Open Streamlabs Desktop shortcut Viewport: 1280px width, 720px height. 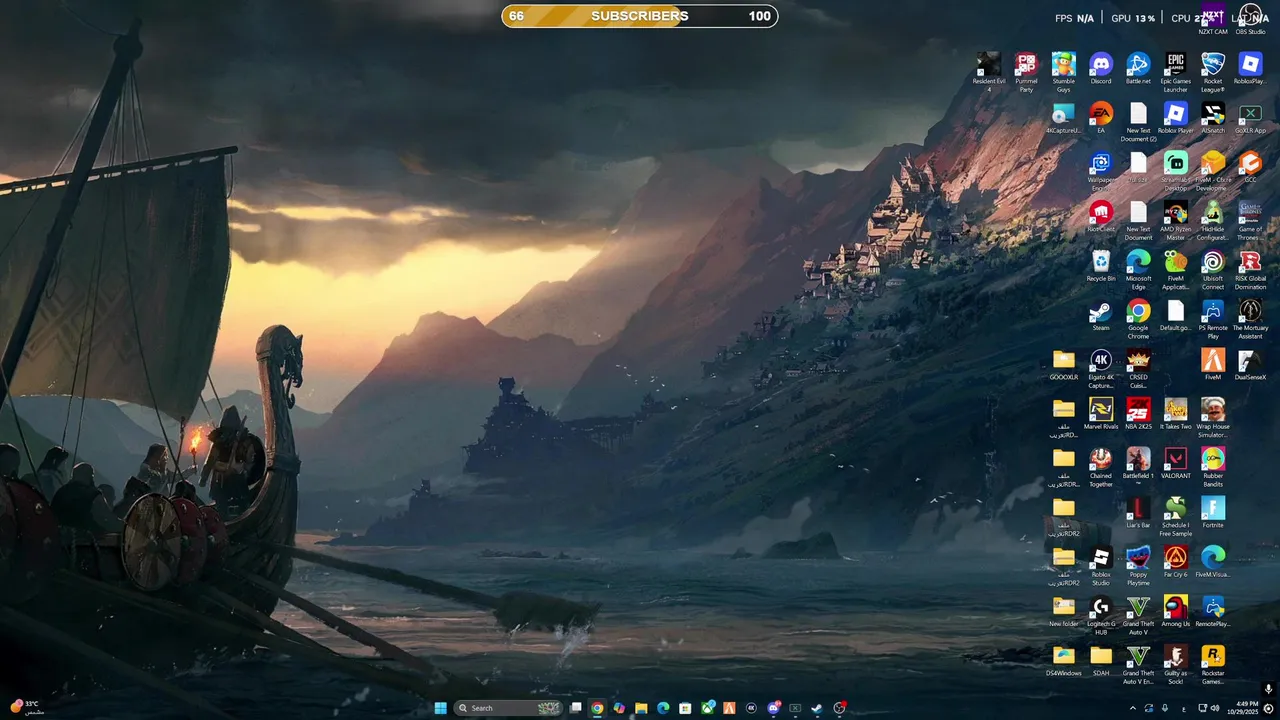1175,171
